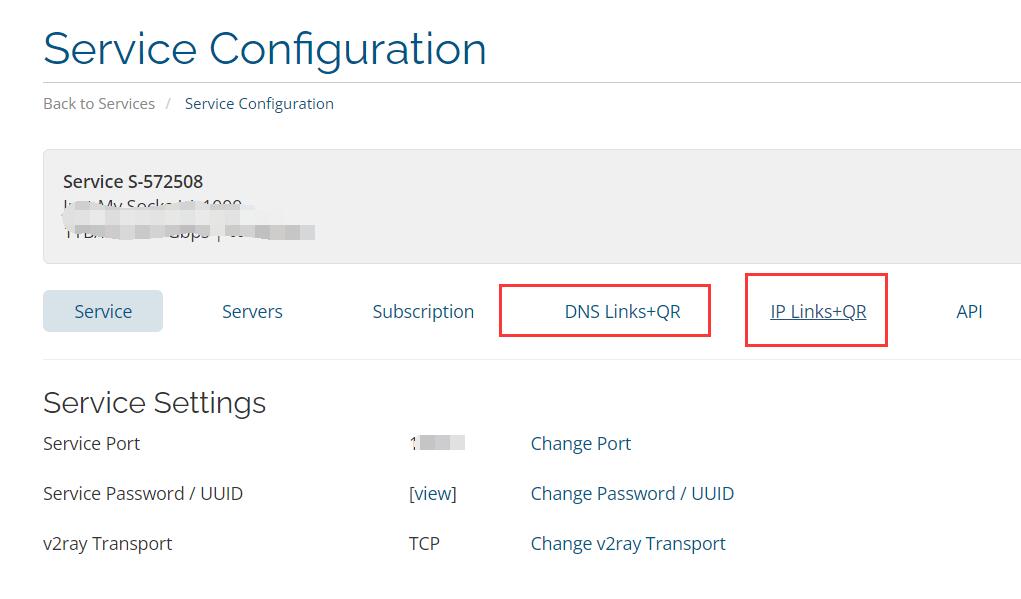1021x599 pixels.
Task: Click the Service Password / UUID label
Action: pyautogui.click(x=143, y=493)
